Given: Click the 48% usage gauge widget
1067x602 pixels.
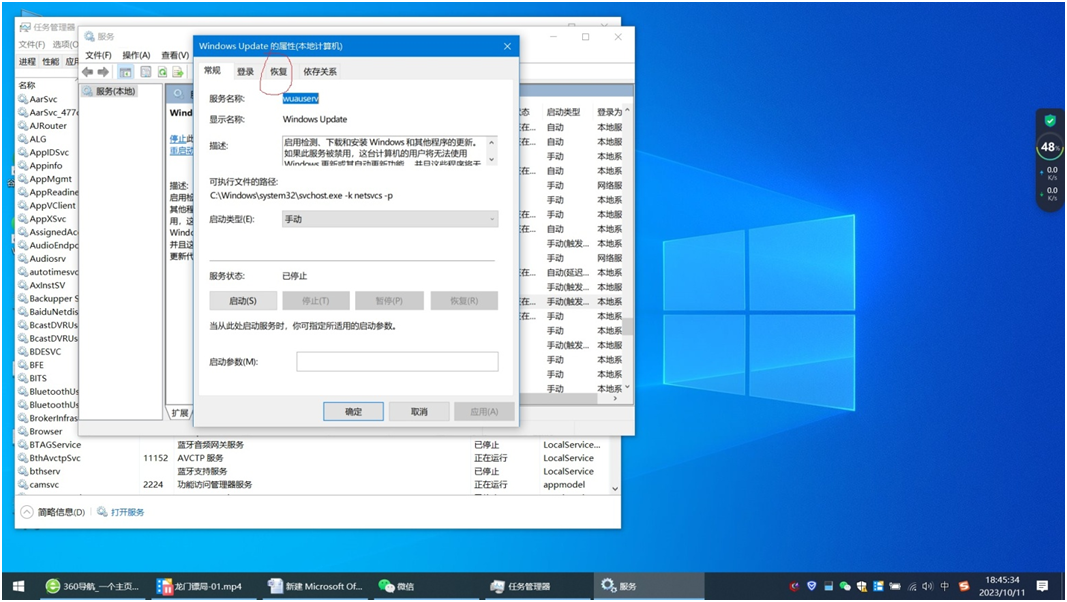Looking at the screenshot, I should [1049, 147].
